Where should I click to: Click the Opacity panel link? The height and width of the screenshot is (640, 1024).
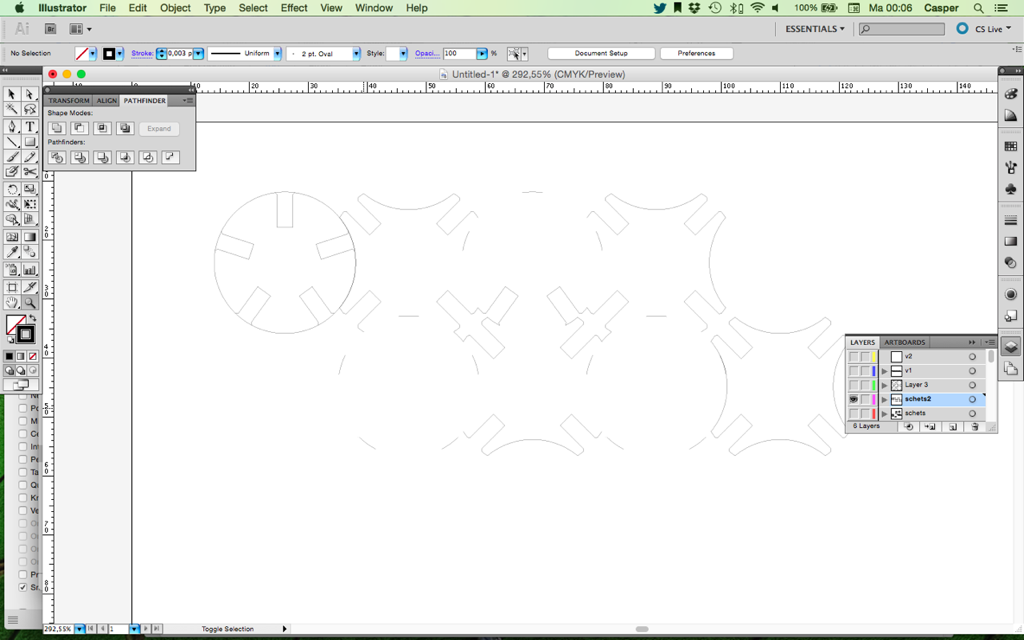point(427,54)
